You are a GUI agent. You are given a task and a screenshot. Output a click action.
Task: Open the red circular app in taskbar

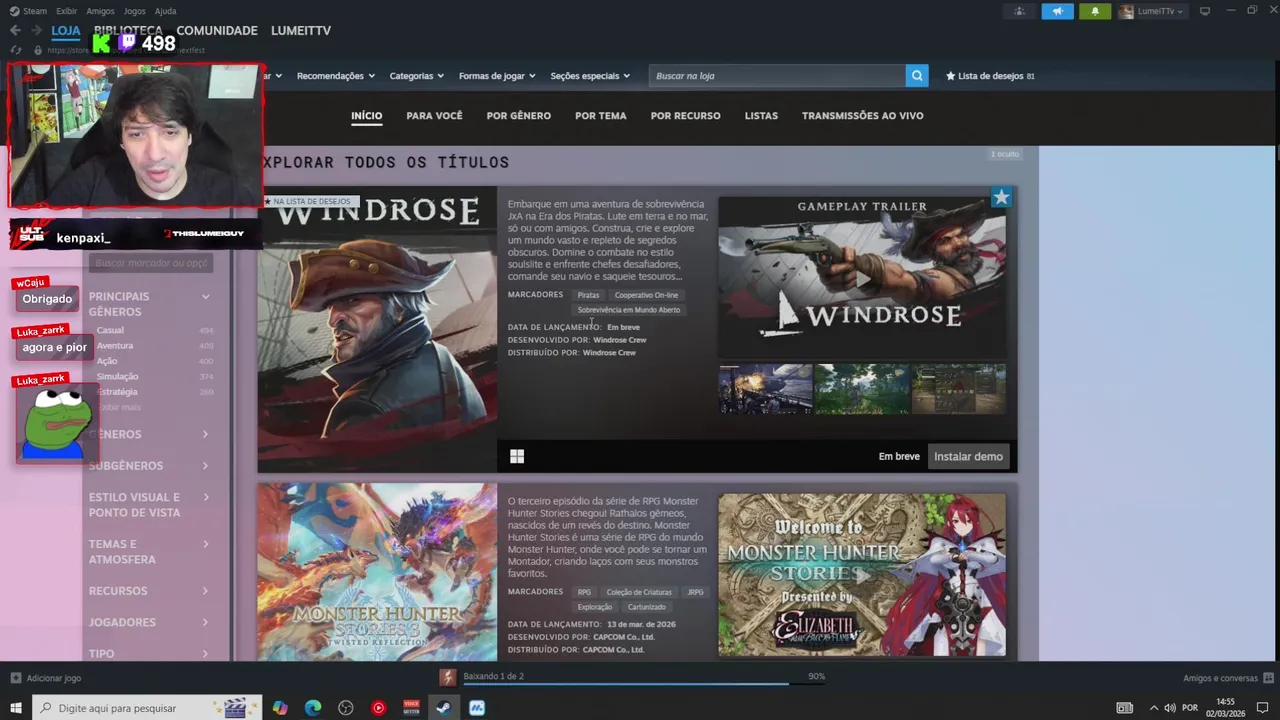coord(378,708)
